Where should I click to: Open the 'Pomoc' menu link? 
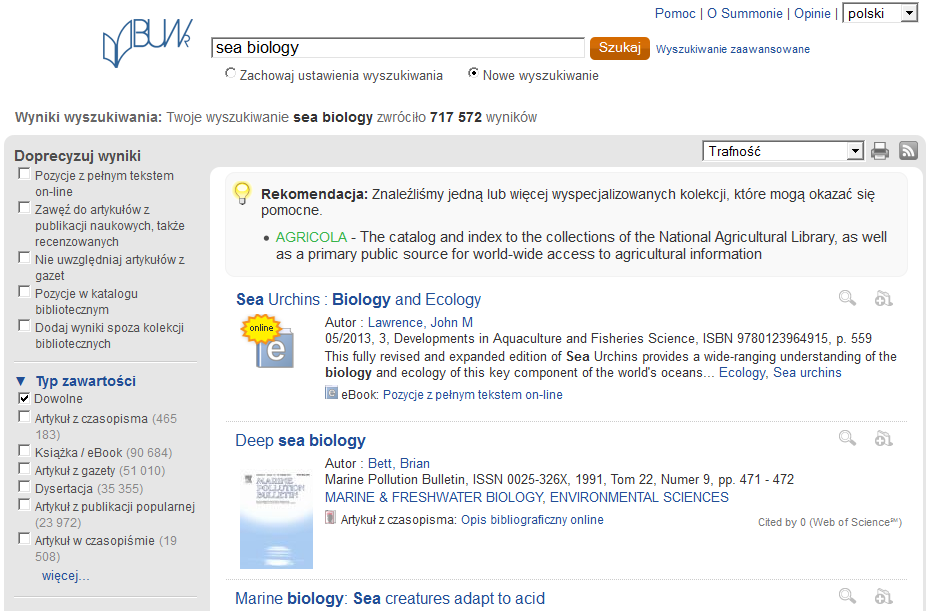(675, 13)
